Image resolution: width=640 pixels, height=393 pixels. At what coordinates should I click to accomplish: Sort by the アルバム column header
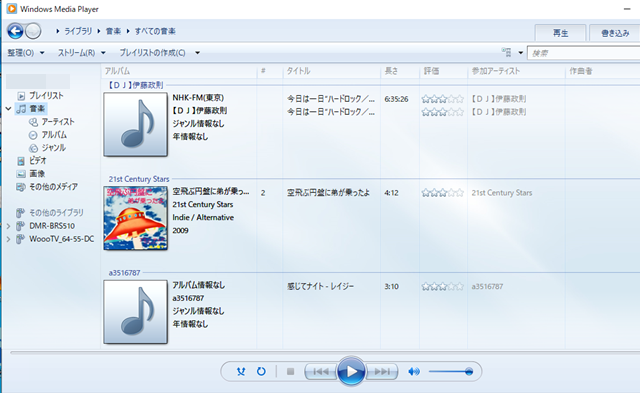(x=179, y=71)
